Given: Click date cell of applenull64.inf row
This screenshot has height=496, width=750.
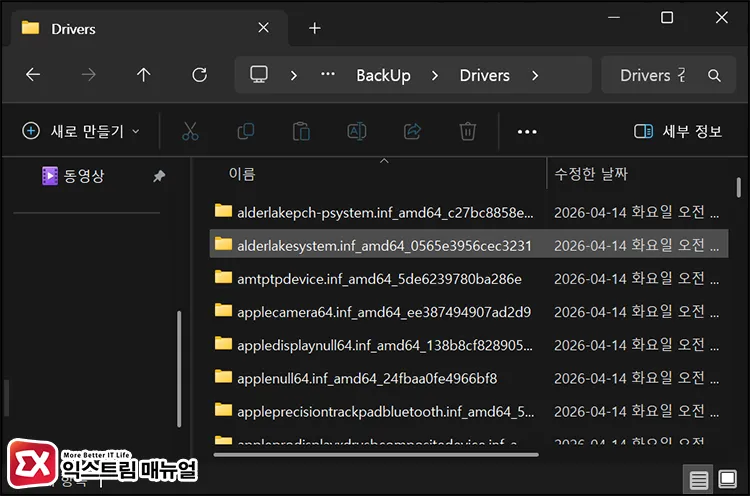Looking at the screenshot, I should click(x=636, y=378).
